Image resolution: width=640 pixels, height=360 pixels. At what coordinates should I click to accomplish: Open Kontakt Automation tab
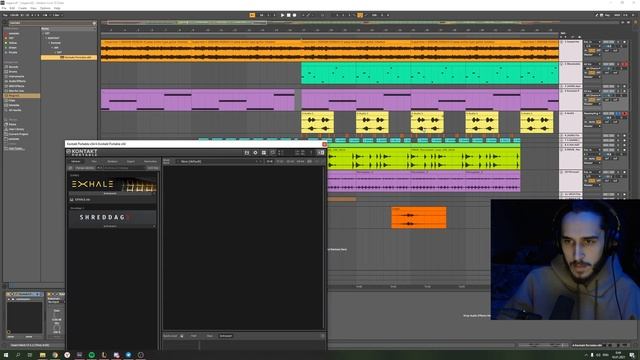click(x=150, y=162)
